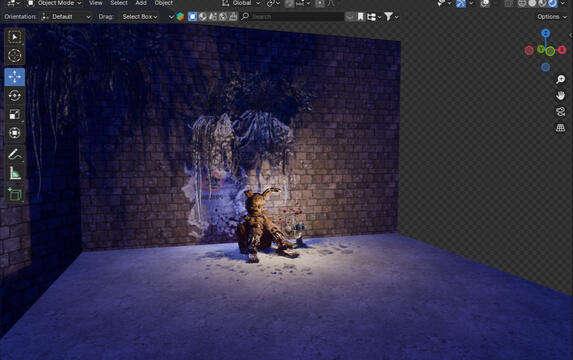Image resolution: width=573 pixels, height=360 pixels.
Task: Open the viewport shading options arrow
Action: point(563,3)
